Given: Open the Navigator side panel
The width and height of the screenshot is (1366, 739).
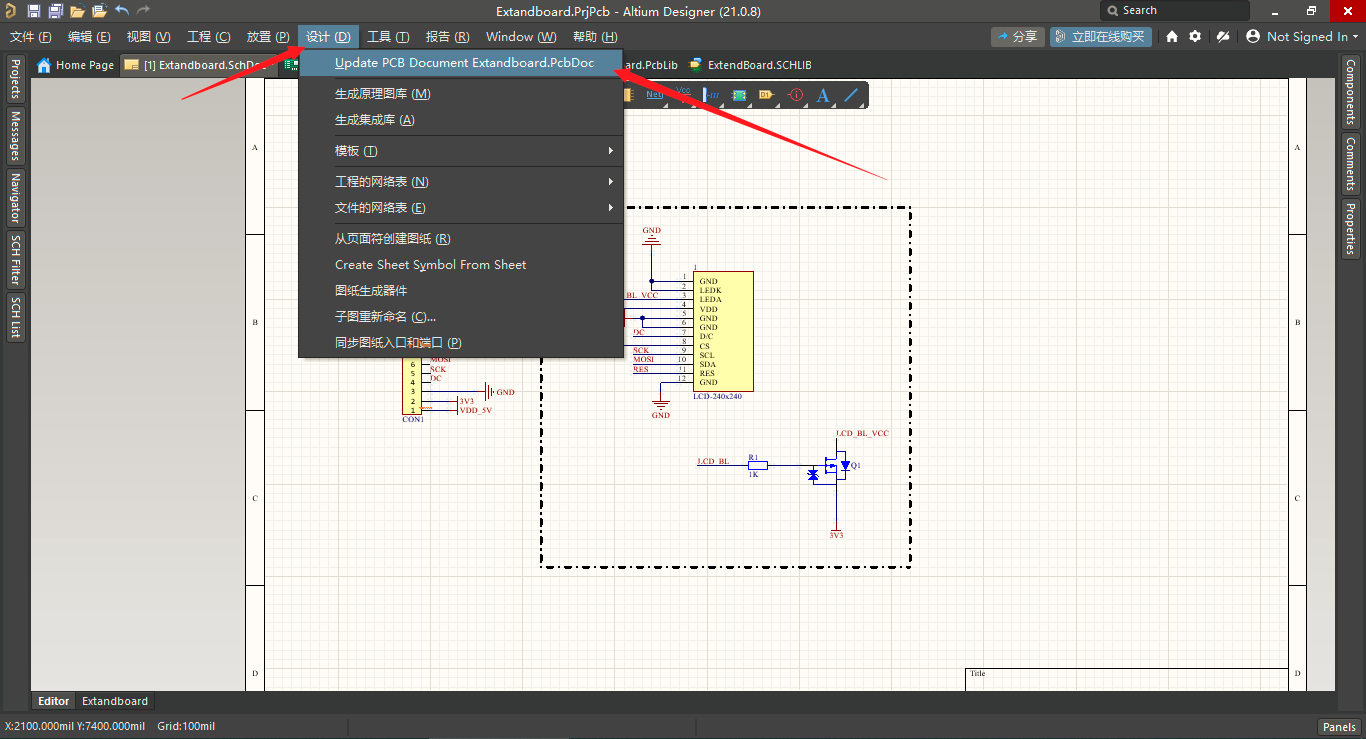Looking at the screenshot, I should pos(15,198).
